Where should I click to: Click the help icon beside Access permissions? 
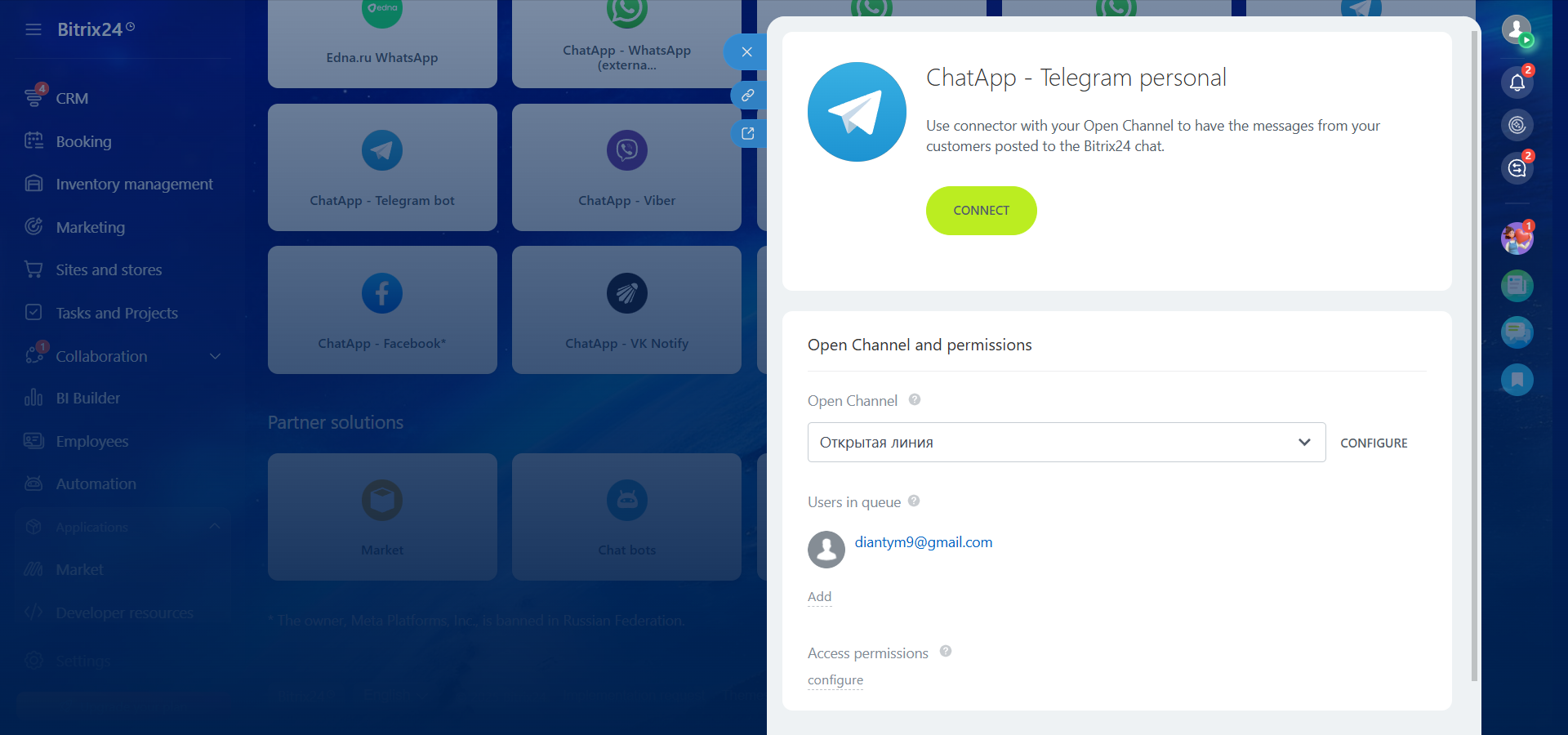pyautogui.click(x=946, y=652)
